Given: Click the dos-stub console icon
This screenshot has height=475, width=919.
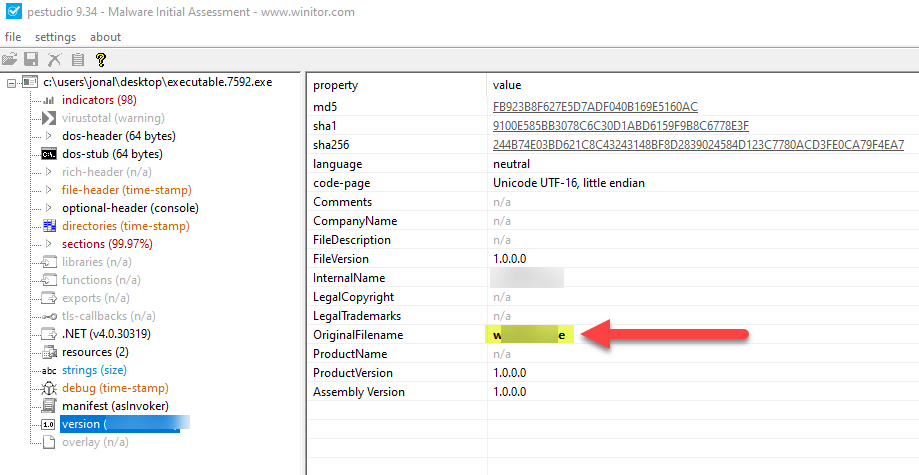Looking at the screenshot, I should [48, 154].
